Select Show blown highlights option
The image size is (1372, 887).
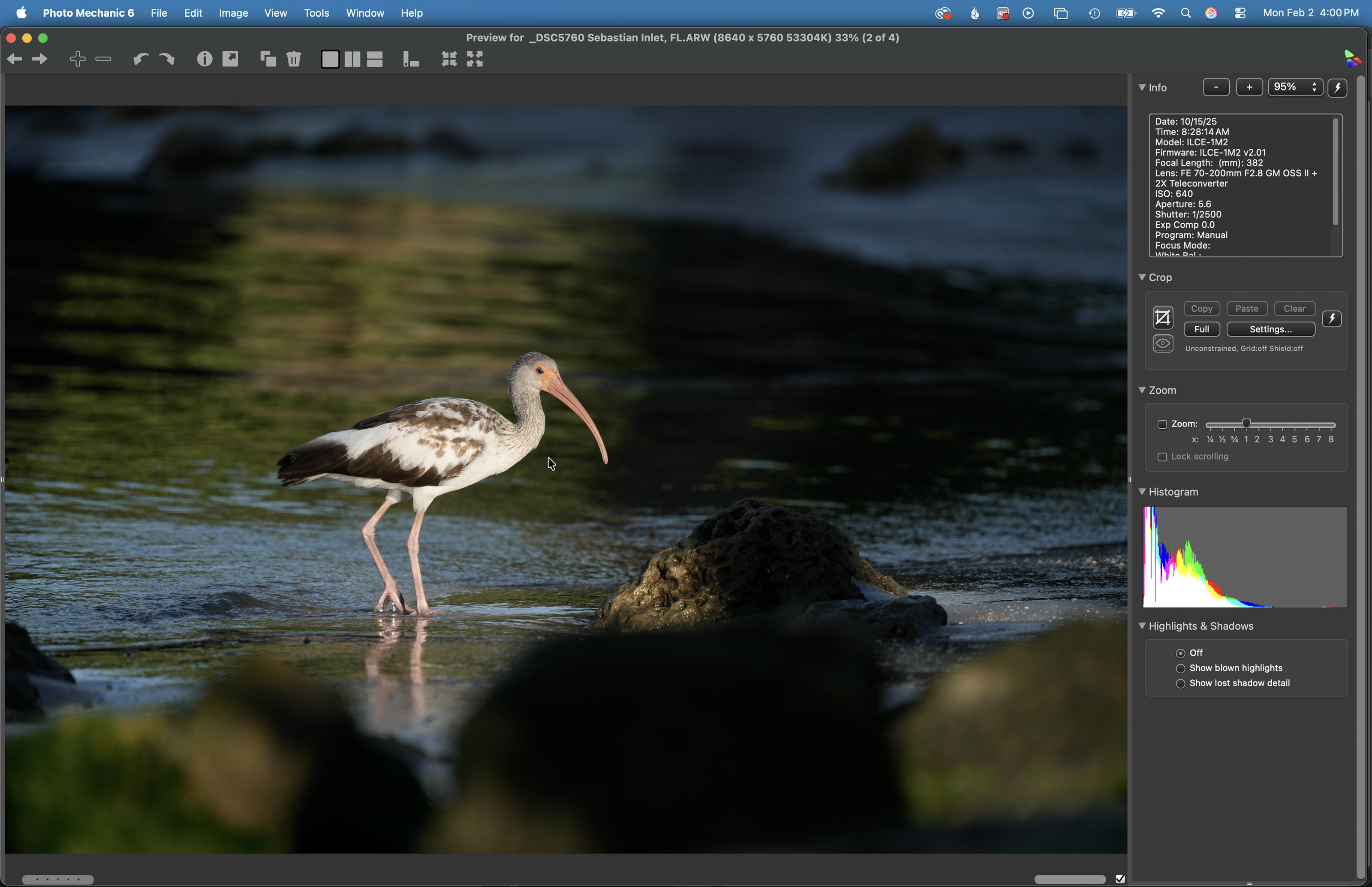pyautogui.click(x=1180, y=668)
